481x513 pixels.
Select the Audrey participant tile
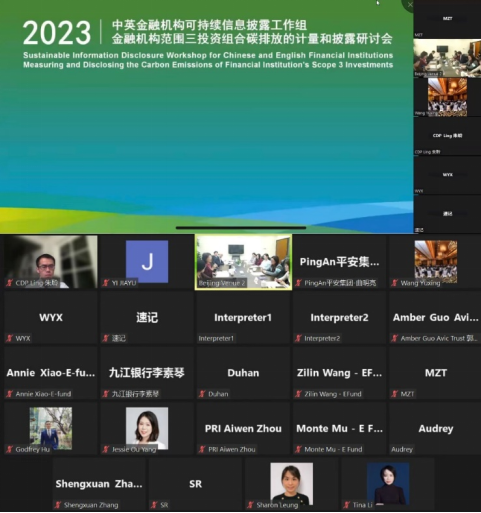coord(436,429)
